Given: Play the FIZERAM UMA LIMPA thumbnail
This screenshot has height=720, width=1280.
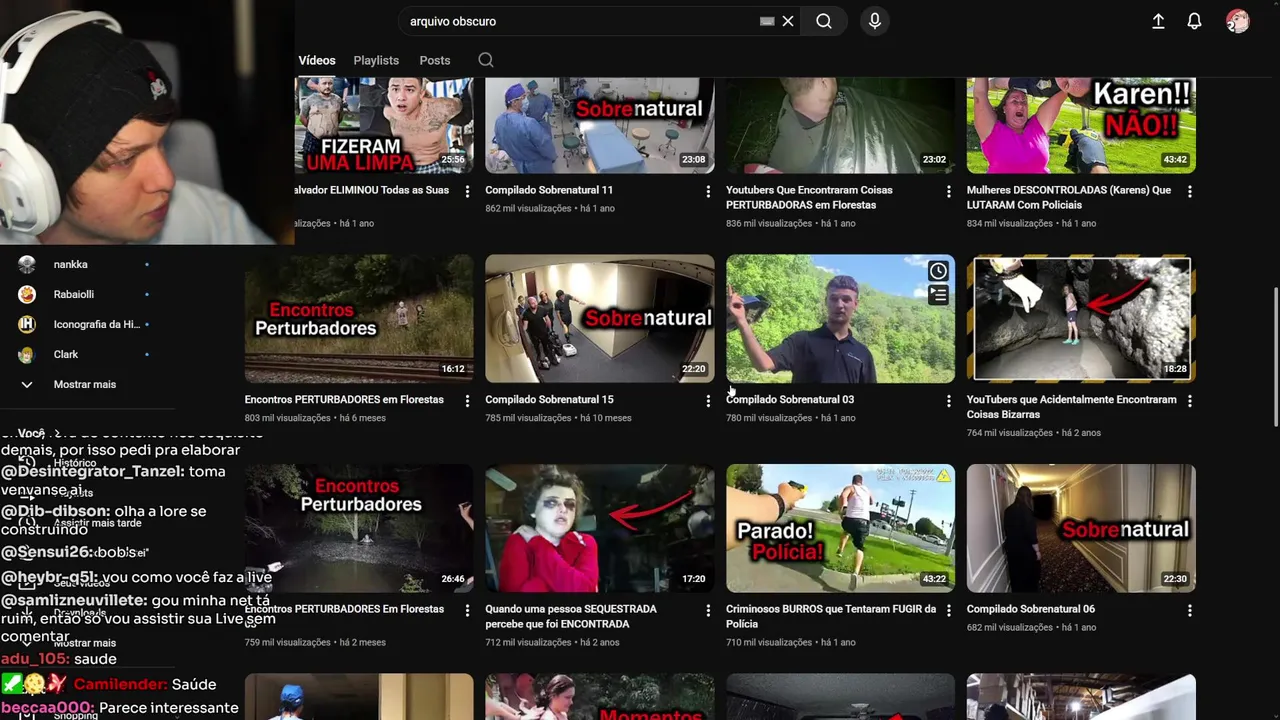Looking at the screenshot, I should tap(384, 125).
